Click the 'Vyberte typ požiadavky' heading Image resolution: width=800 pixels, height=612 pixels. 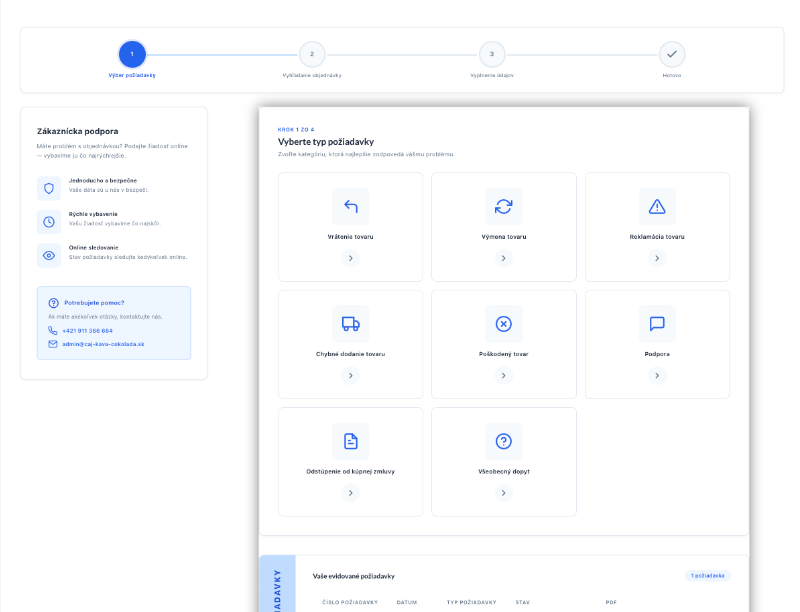[x=326, y=142]
